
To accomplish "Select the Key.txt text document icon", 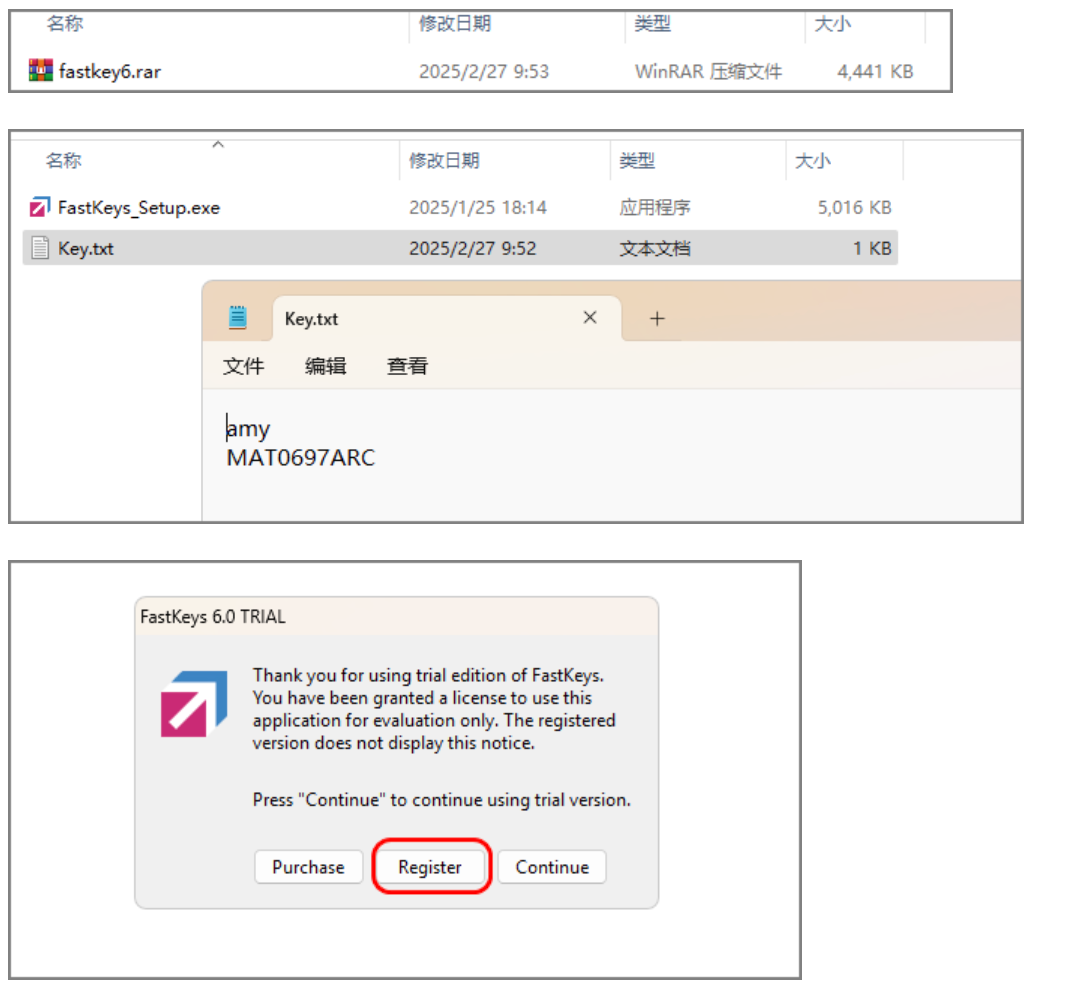I will point(40,248).
